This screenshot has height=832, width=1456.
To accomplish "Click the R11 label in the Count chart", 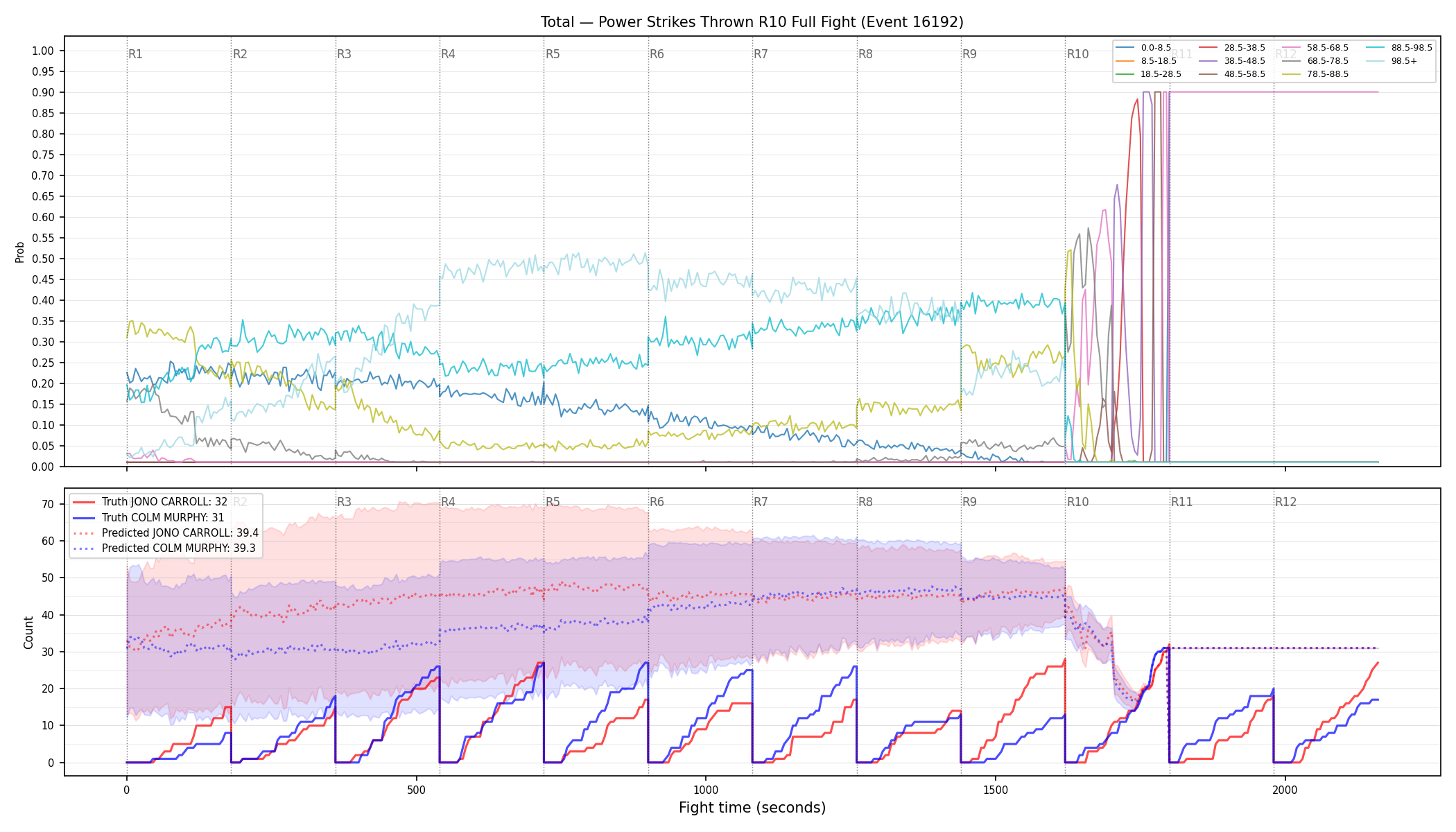I will tap(1182, 502).
